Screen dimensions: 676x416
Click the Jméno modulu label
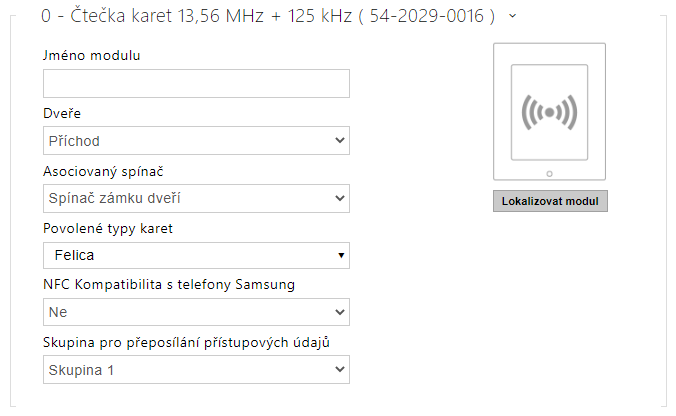pyautogui.click(x=91, y=55)
